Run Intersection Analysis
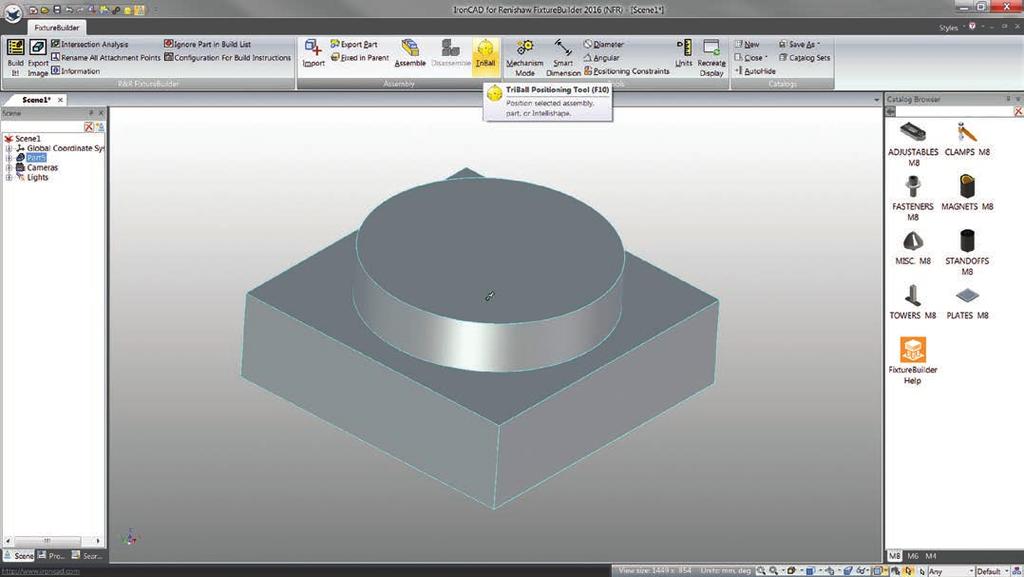 tap(89, 44)
